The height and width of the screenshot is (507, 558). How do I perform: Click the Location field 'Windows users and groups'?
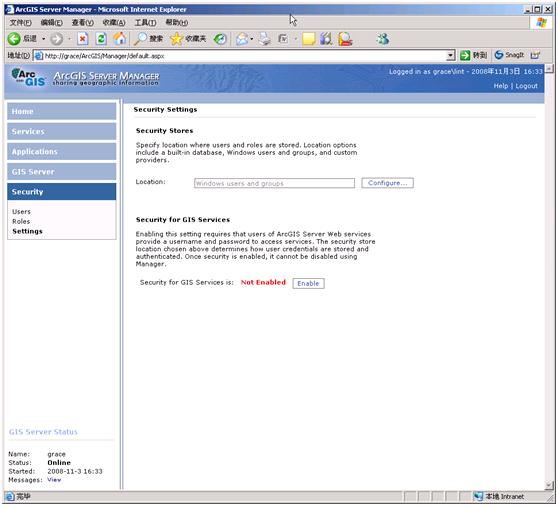coord(274,183)
